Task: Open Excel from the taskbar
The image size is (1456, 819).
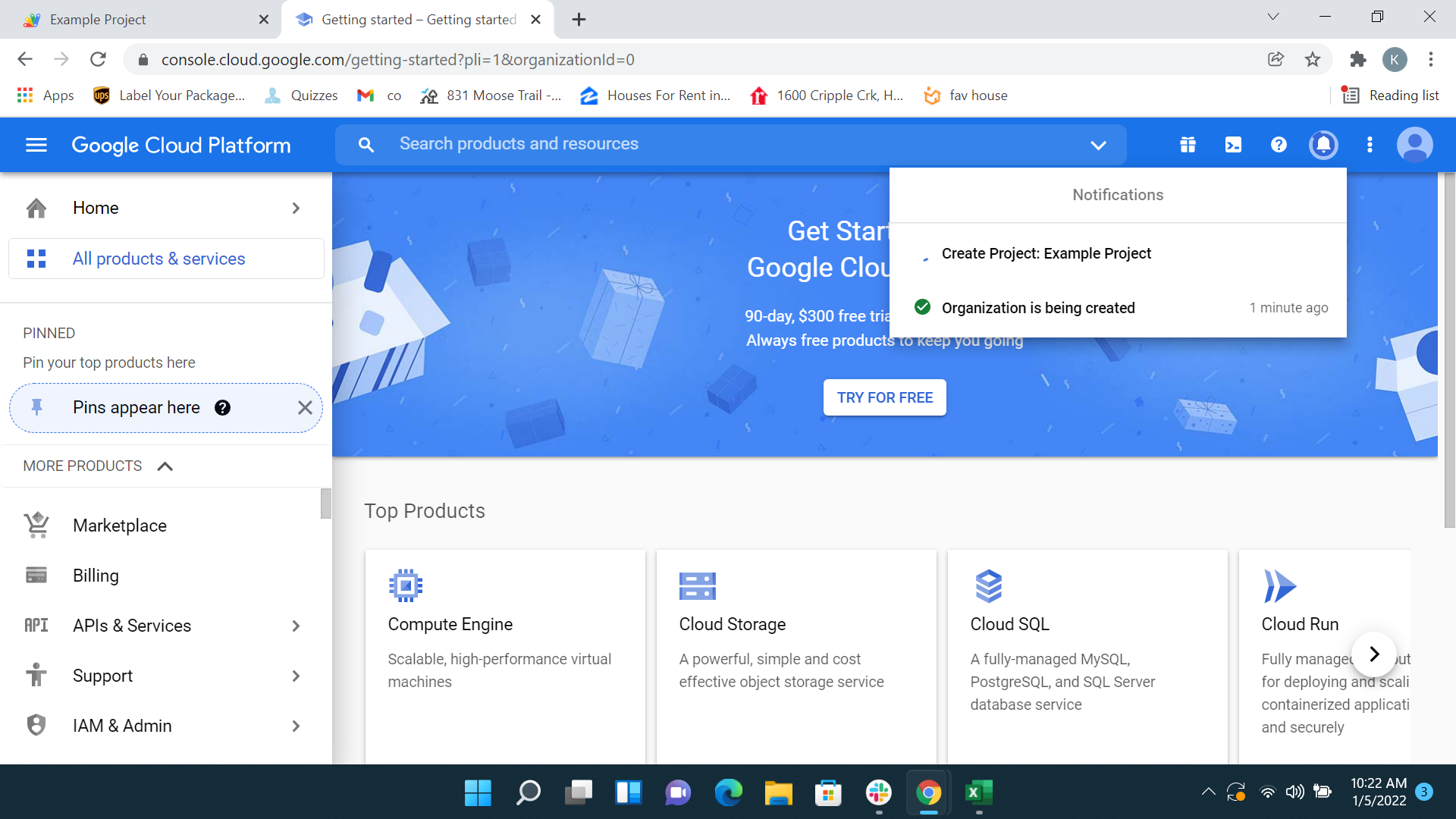Action: click(978, 793)
